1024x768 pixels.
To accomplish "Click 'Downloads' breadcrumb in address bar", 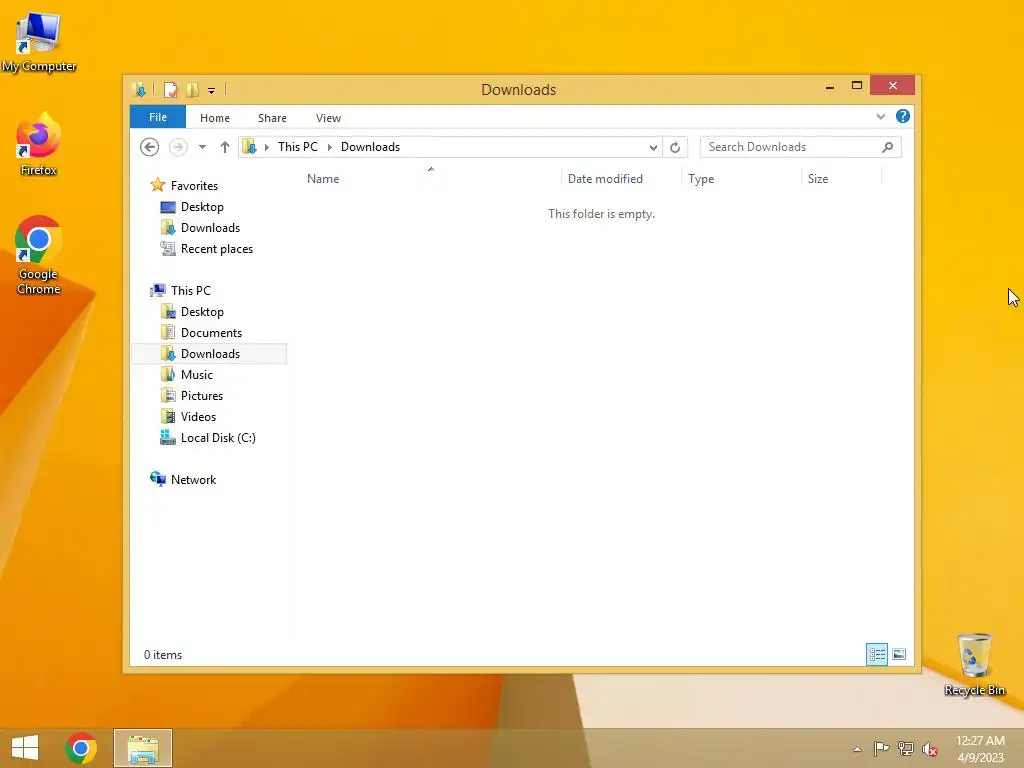I will pos(370,147).
